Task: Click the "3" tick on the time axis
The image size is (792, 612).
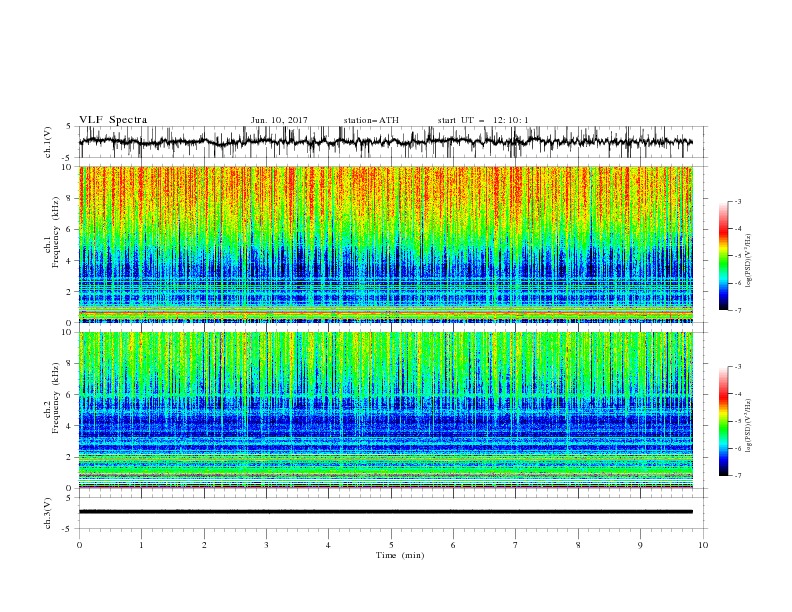Action: [x=266, y=545]
